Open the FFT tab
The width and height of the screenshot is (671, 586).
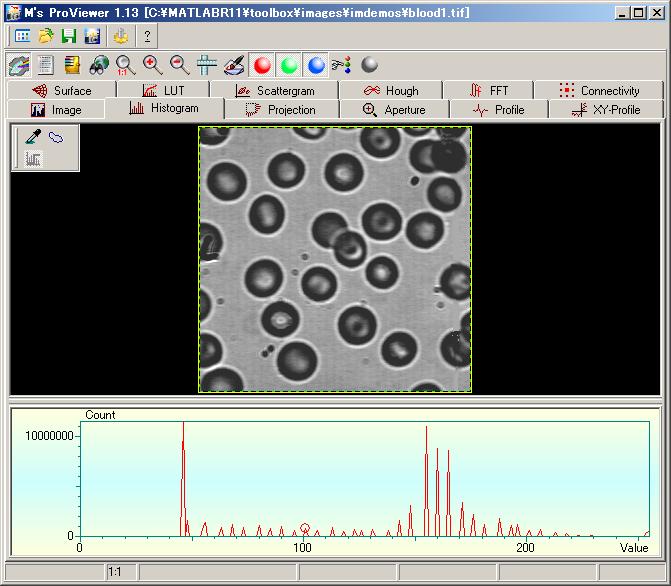coord(490,90)
